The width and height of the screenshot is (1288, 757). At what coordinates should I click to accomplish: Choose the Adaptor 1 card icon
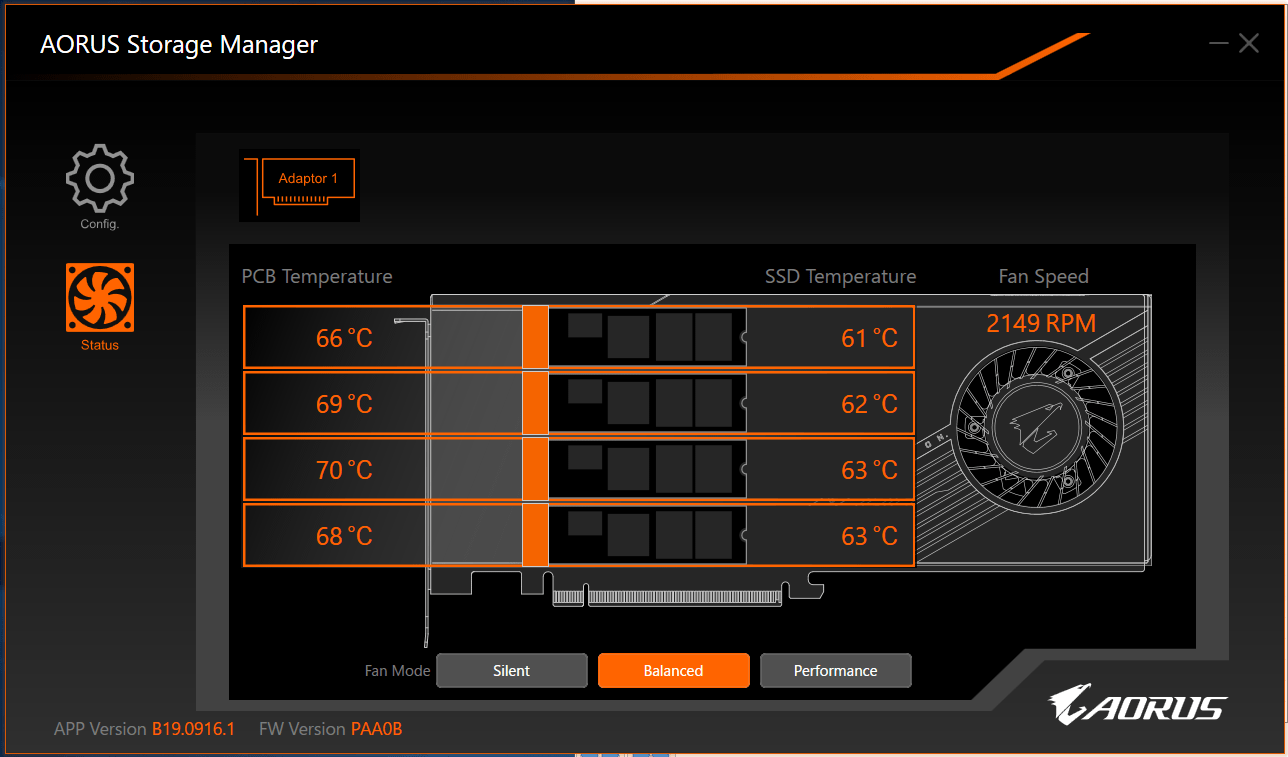(x=299, y=185)
